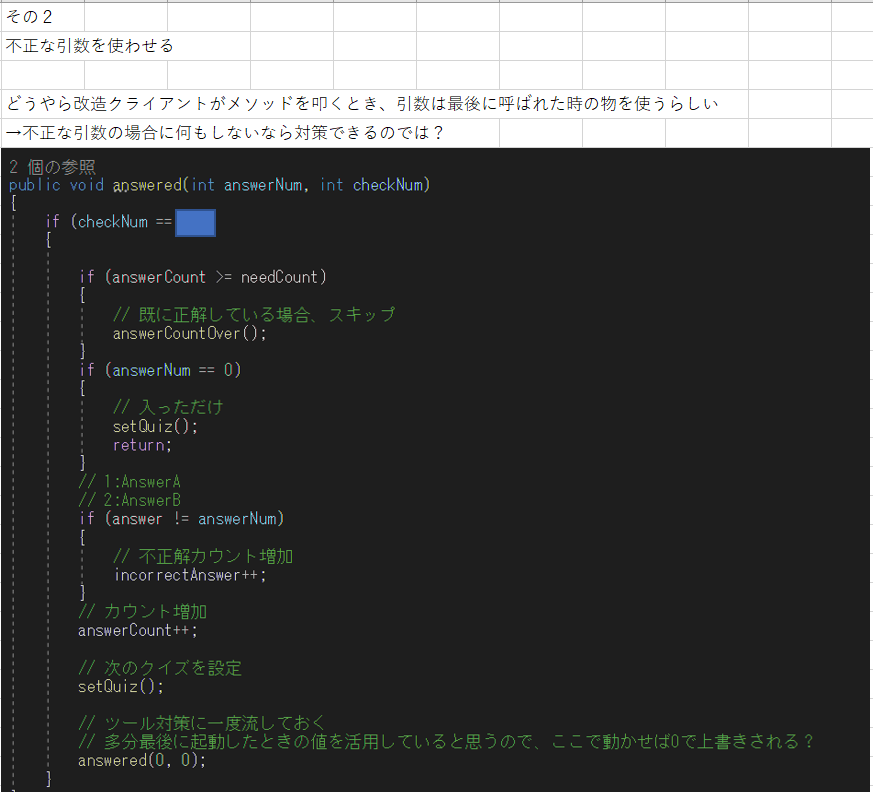The image size is (873, 792).
Task: Click the comment starting '// 多分最後に起動したとき'
Action: click(x=447, y=741)
